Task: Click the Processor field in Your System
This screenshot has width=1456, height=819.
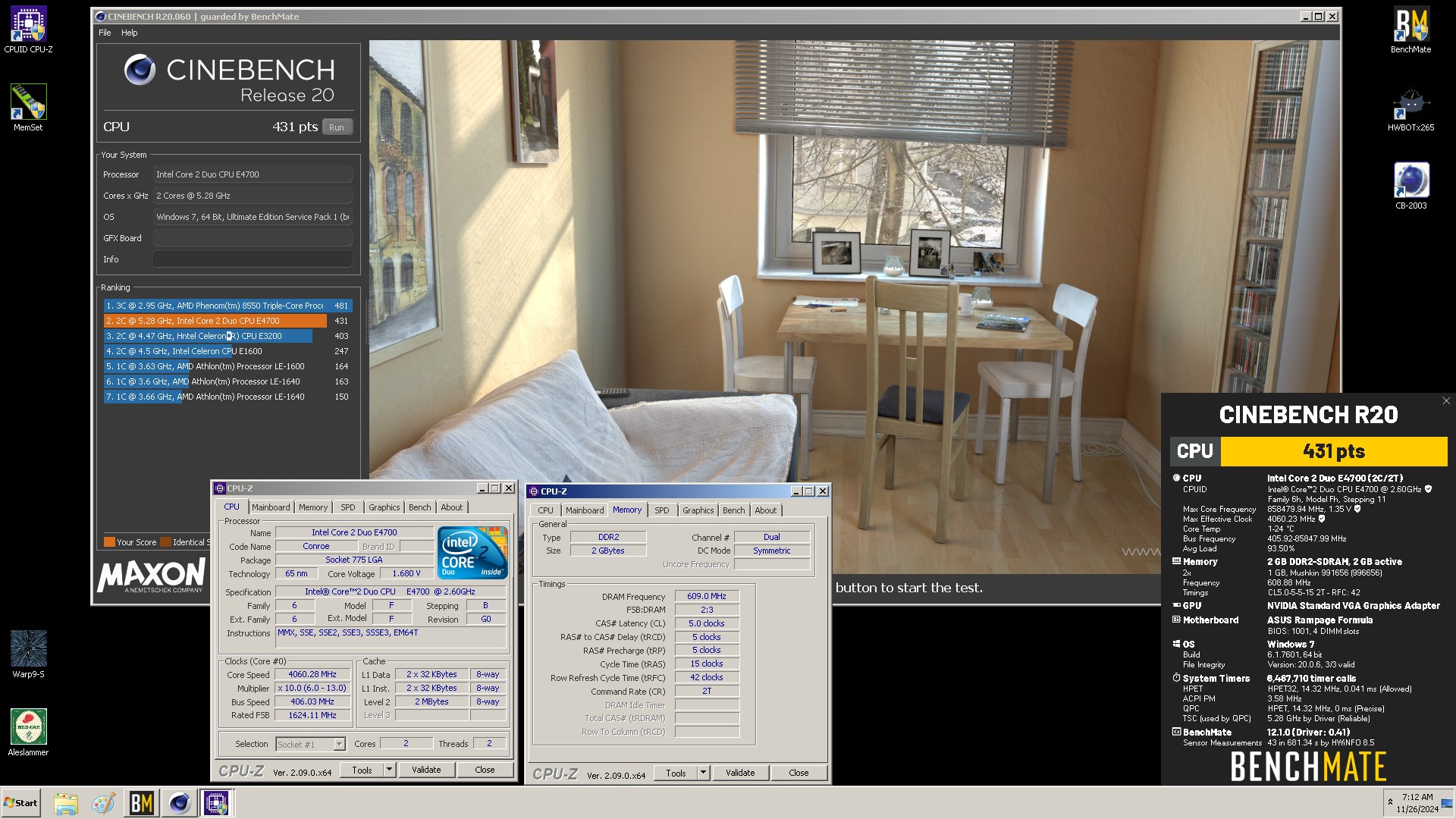Action: pos(253,174)
